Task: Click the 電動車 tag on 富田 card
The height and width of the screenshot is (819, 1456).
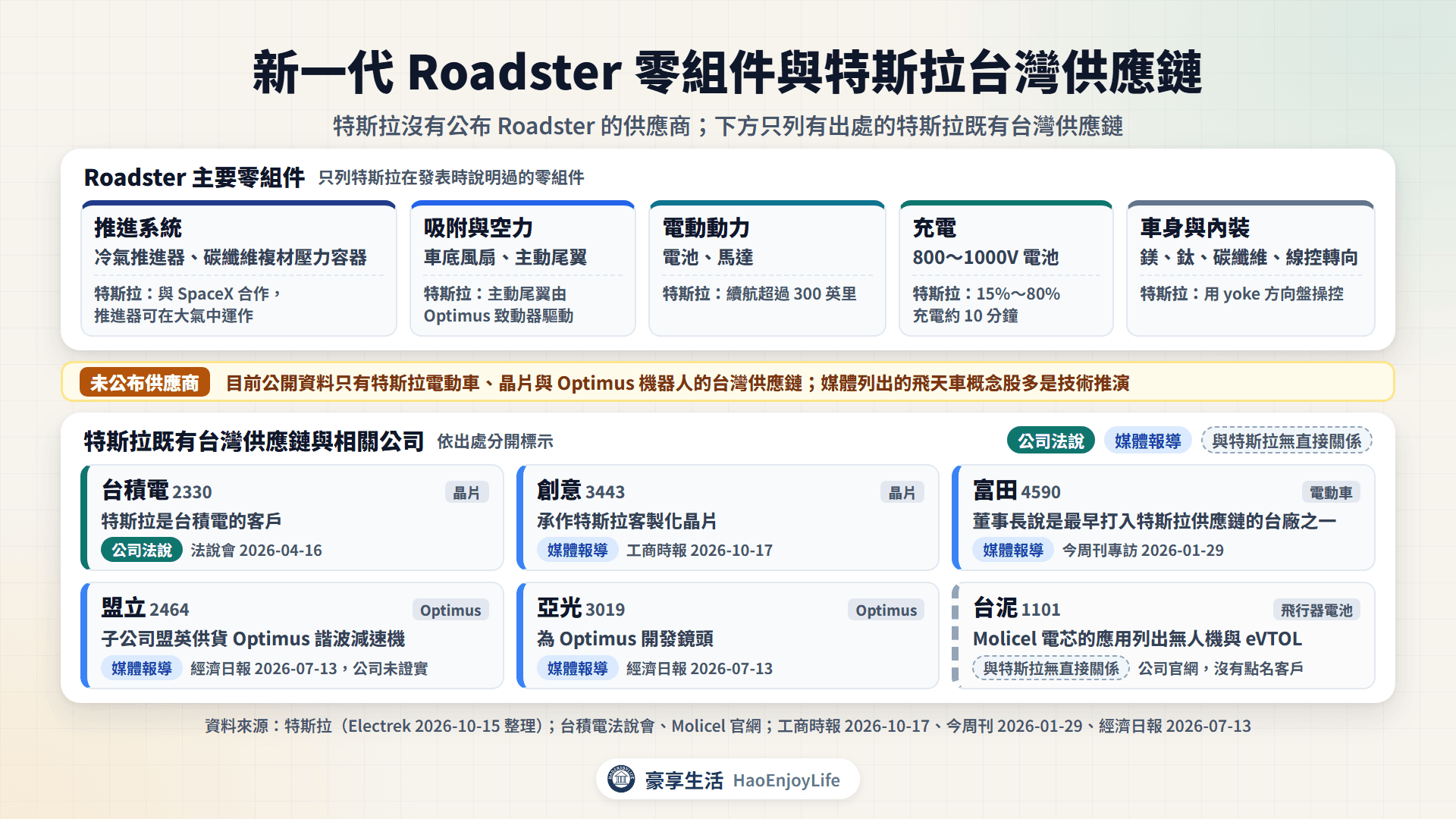Action: pyautogui.click(x=1331, y=492)
